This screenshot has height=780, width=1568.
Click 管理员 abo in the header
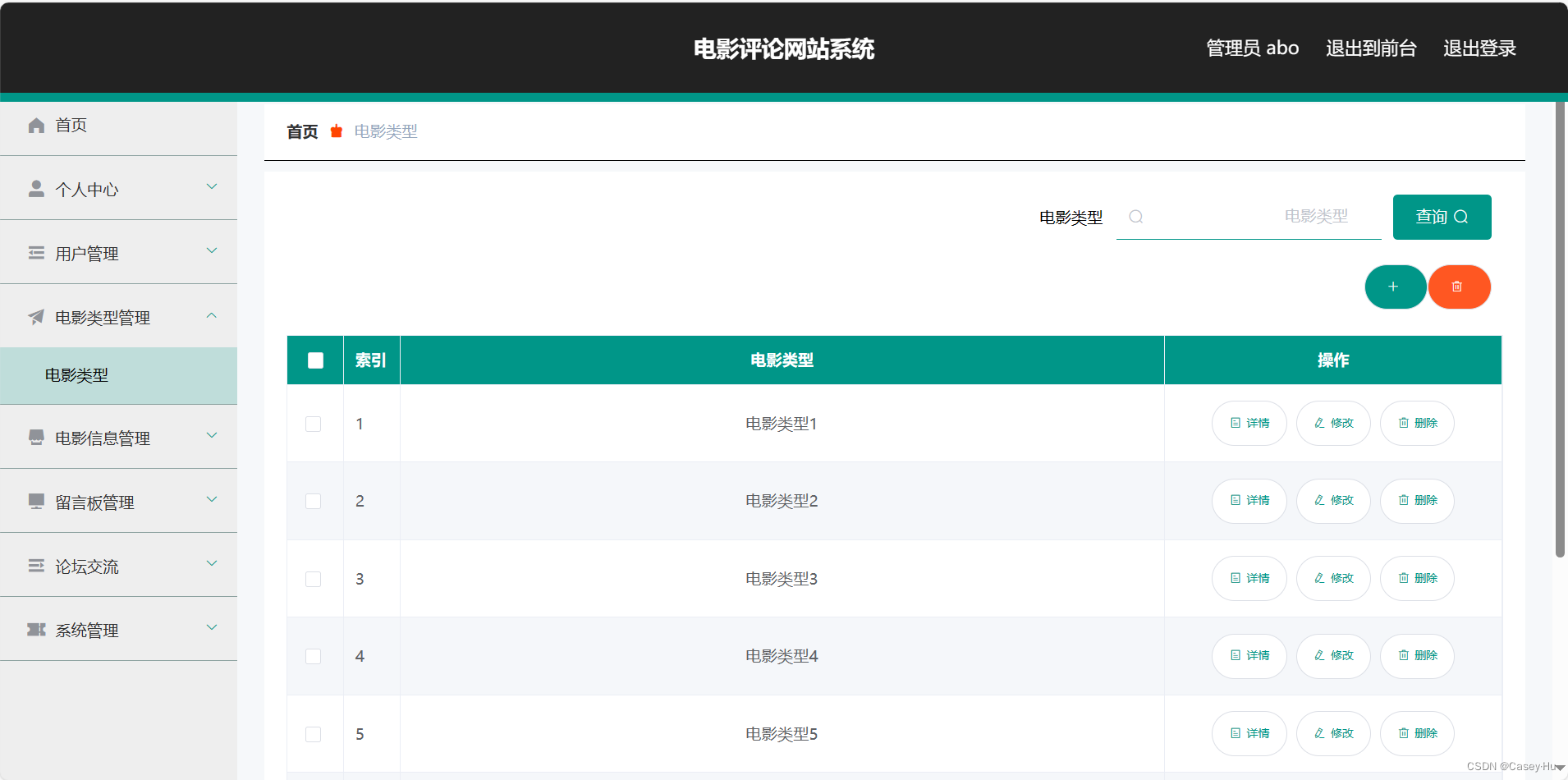(1252, 48)
